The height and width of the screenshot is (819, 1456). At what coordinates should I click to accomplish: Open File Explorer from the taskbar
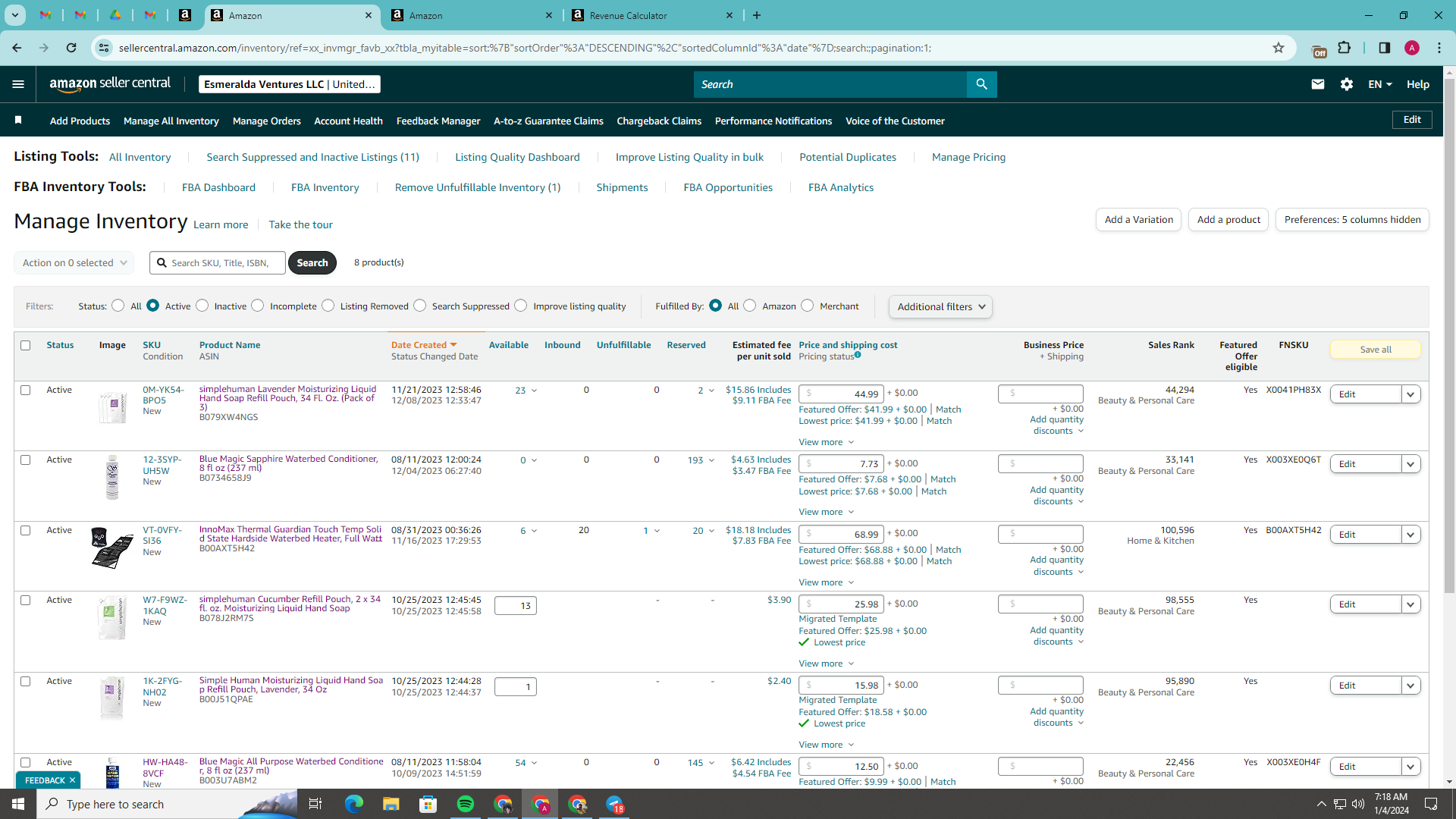click(391, 804)
